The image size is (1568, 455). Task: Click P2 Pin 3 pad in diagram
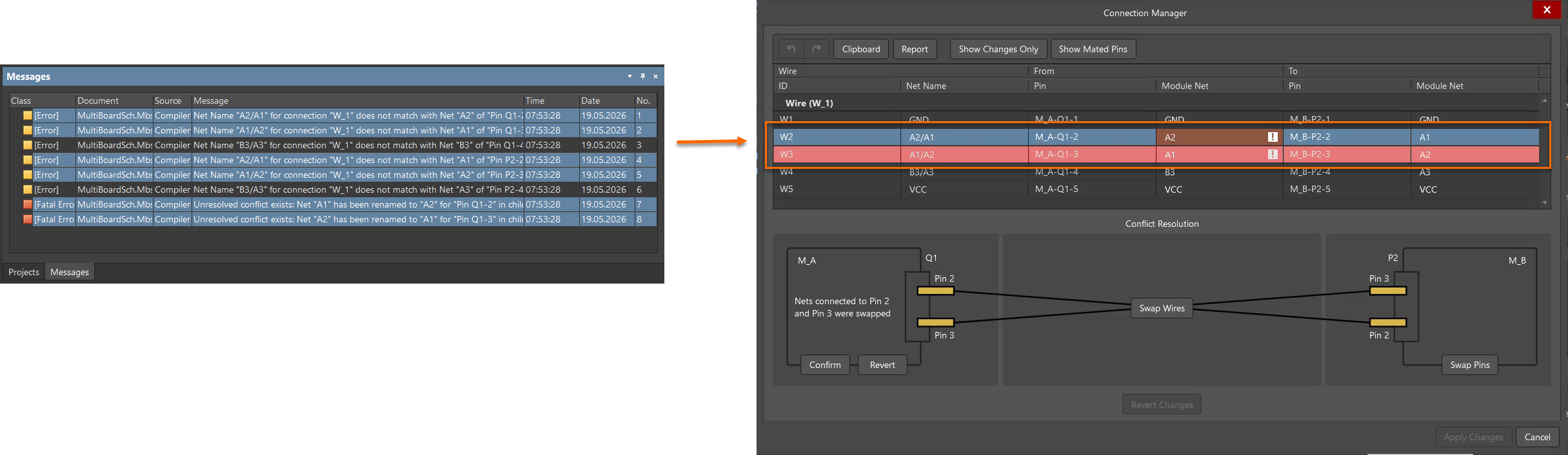coord(1388,291)
